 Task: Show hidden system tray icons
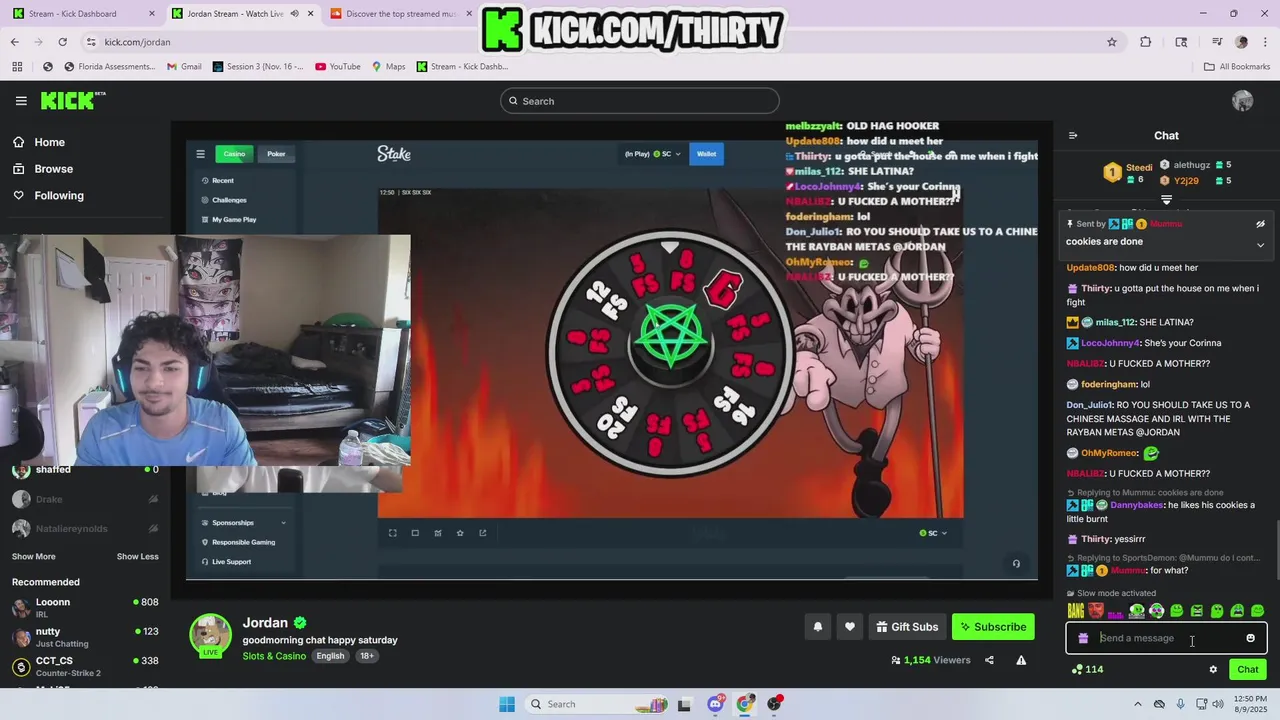pyautogui.click(x=1138, y=704)
